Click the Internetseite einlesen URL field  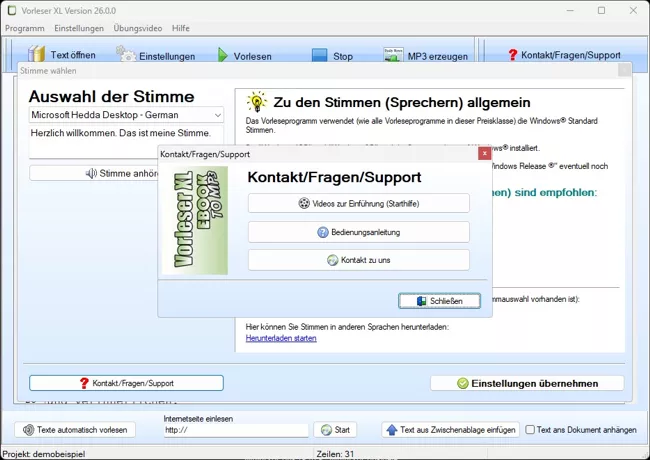coord(236,430)
